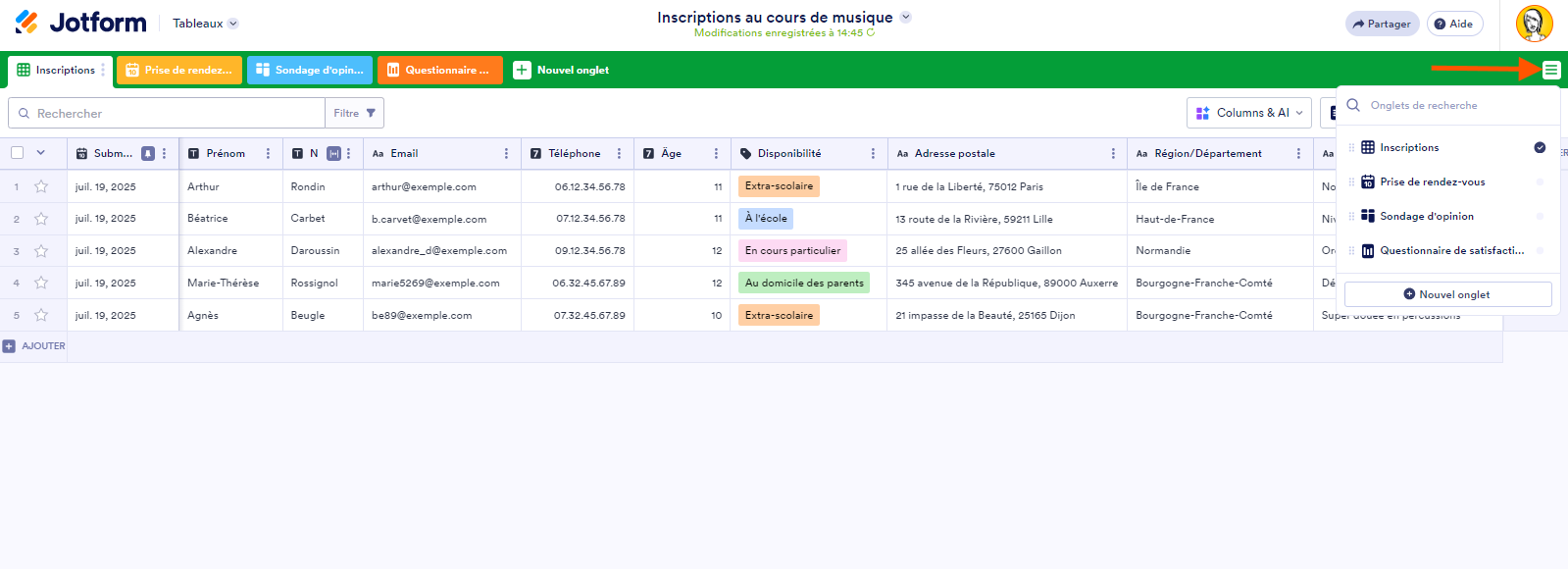Expand the Tableaux dropdown
The image size is (1568, 569).
coord(205,24)
